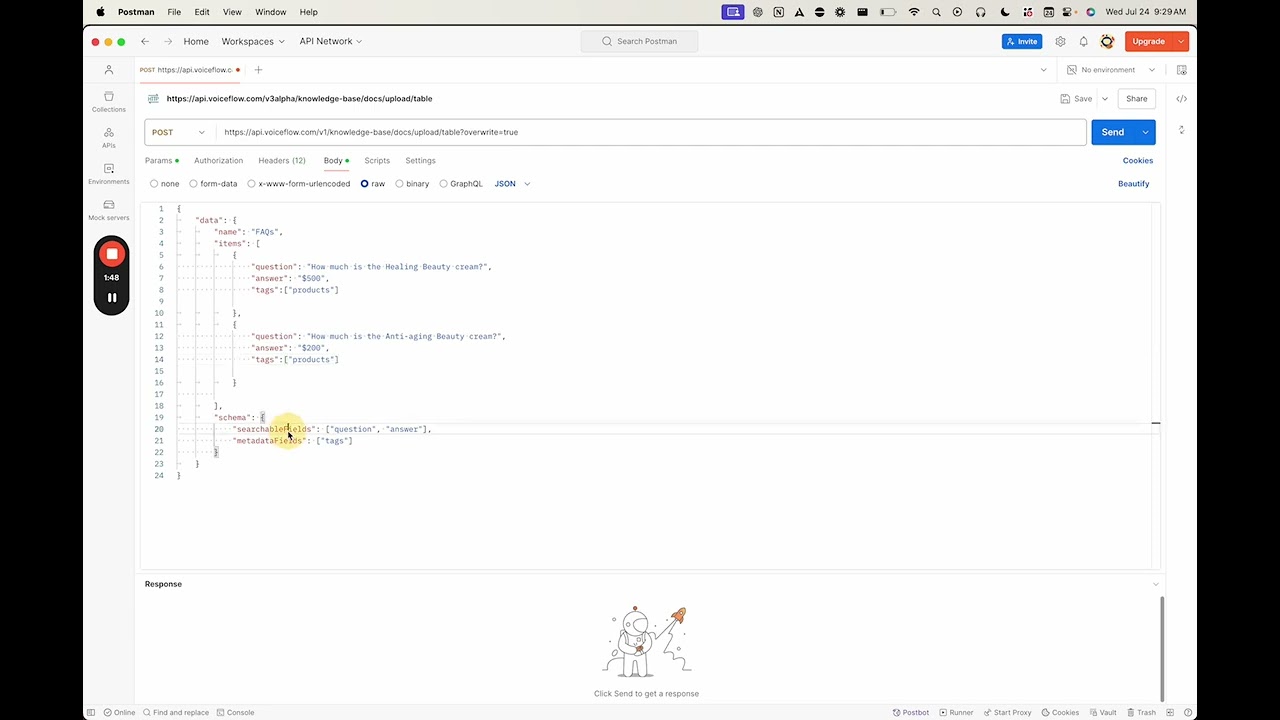Open Trash in the status bar

pyautogui.click(x=1141, y=712)
